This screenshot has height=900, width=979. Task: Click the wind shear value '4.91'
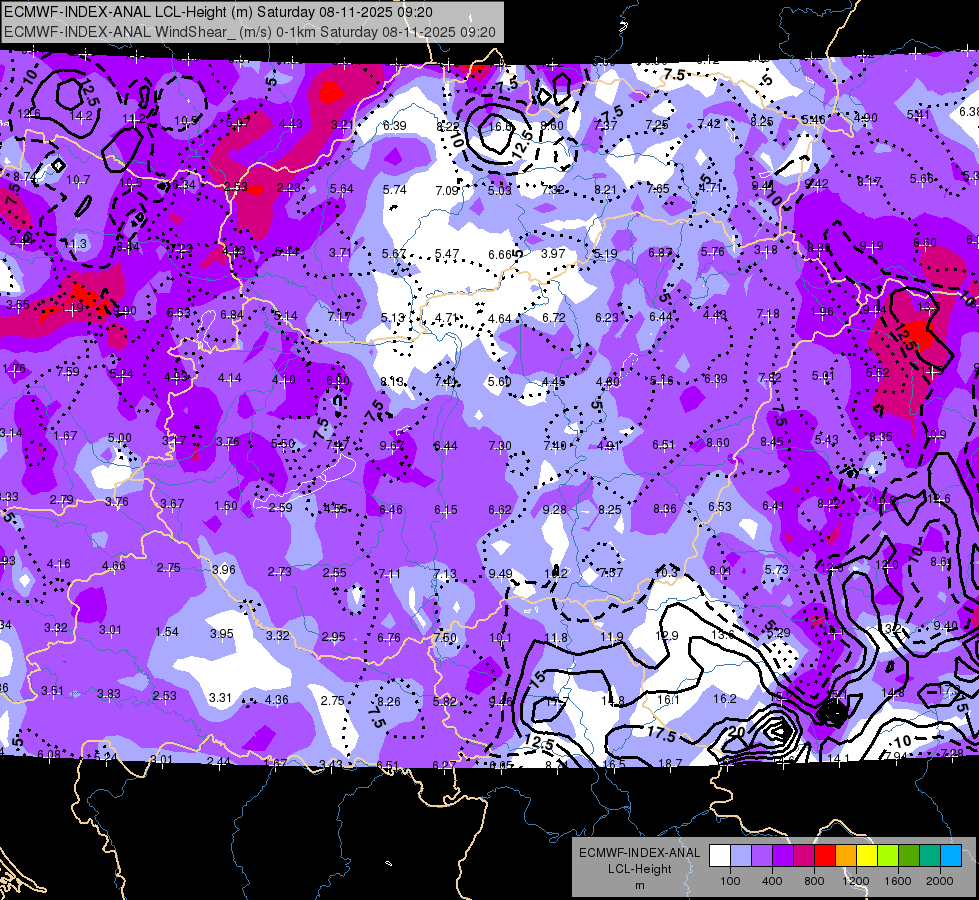608,445
